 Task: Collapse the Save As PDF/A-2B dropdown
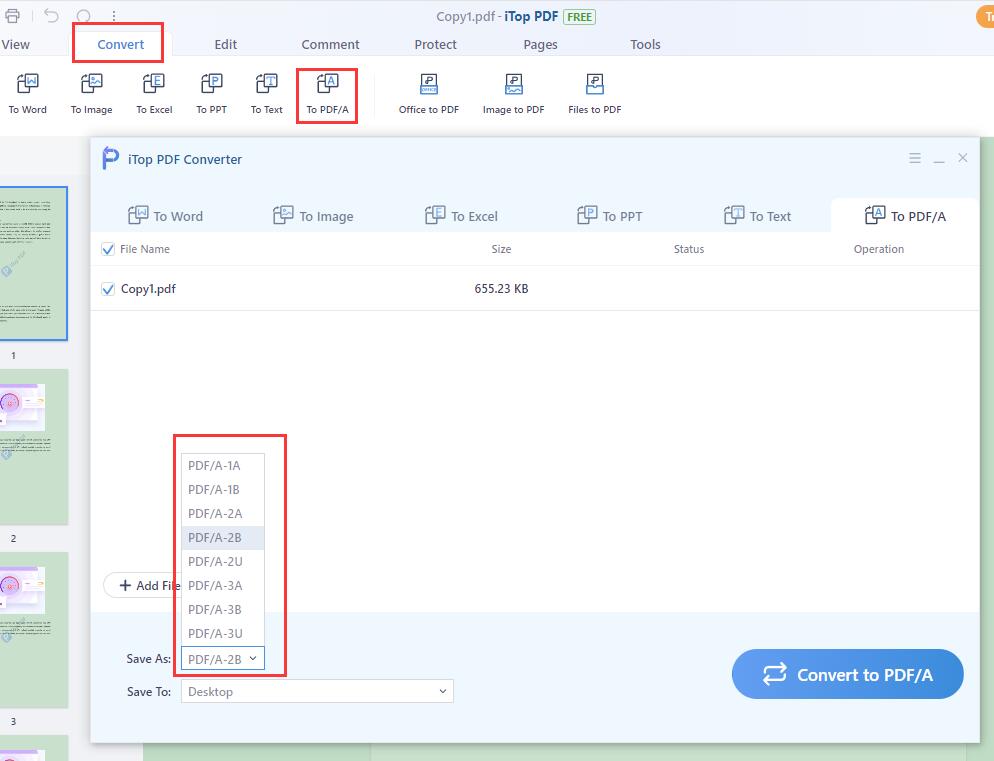pyautogui.click(x=223, y=659)
